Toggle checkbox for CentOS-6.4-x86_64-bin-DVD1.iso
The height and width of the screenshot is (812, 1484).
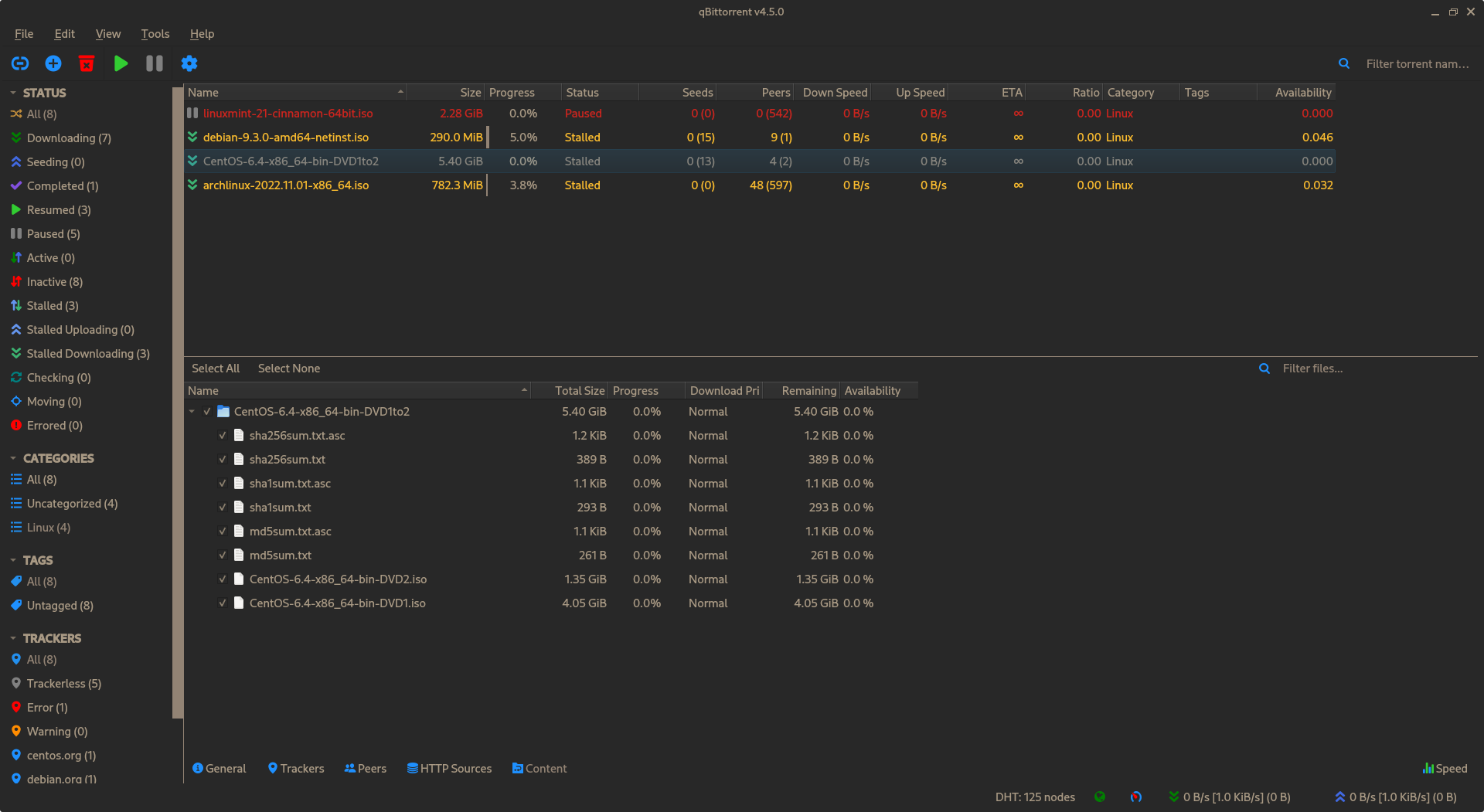223,603
